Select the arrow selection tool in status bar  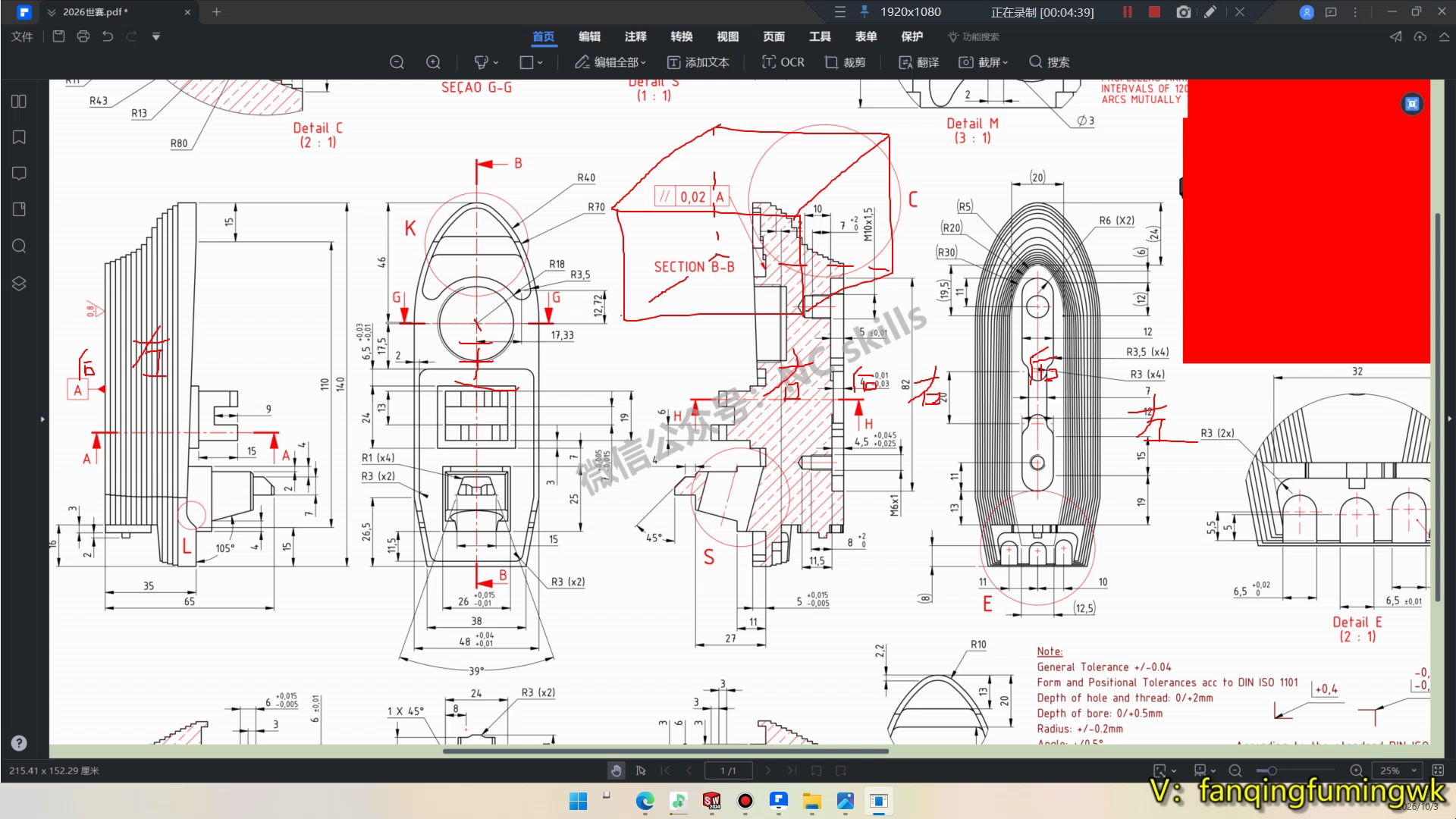[x=641, y=770]
